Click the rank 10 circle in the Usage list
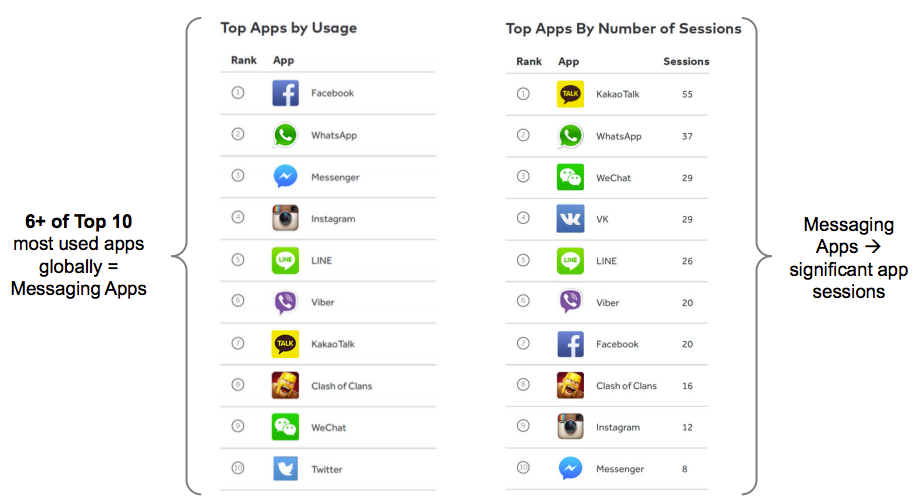 (238, 469)
